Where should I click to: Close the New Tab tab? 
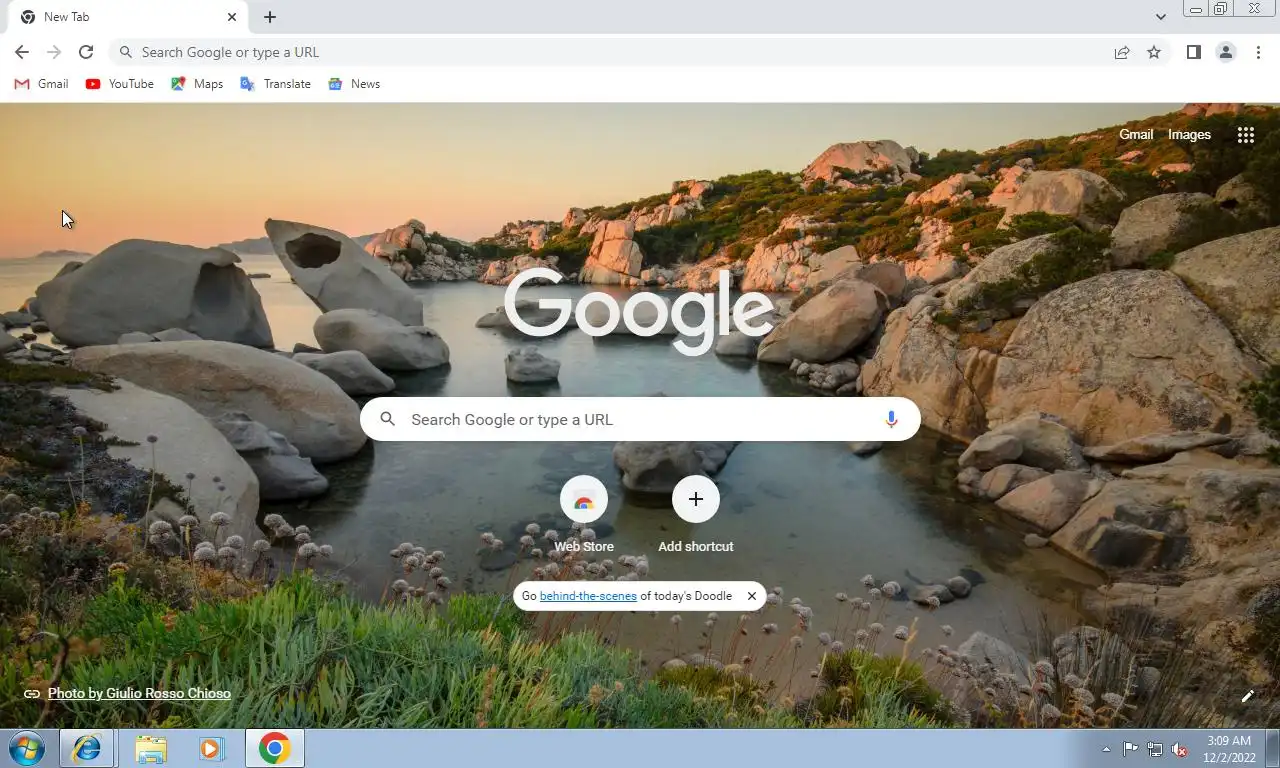click(232, 17)
